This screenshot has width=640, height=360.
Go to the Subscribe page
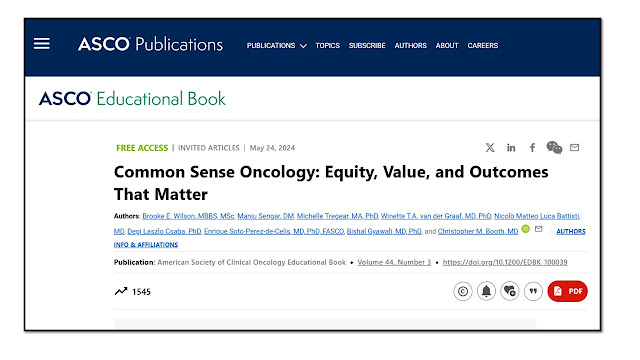point(367,46)
